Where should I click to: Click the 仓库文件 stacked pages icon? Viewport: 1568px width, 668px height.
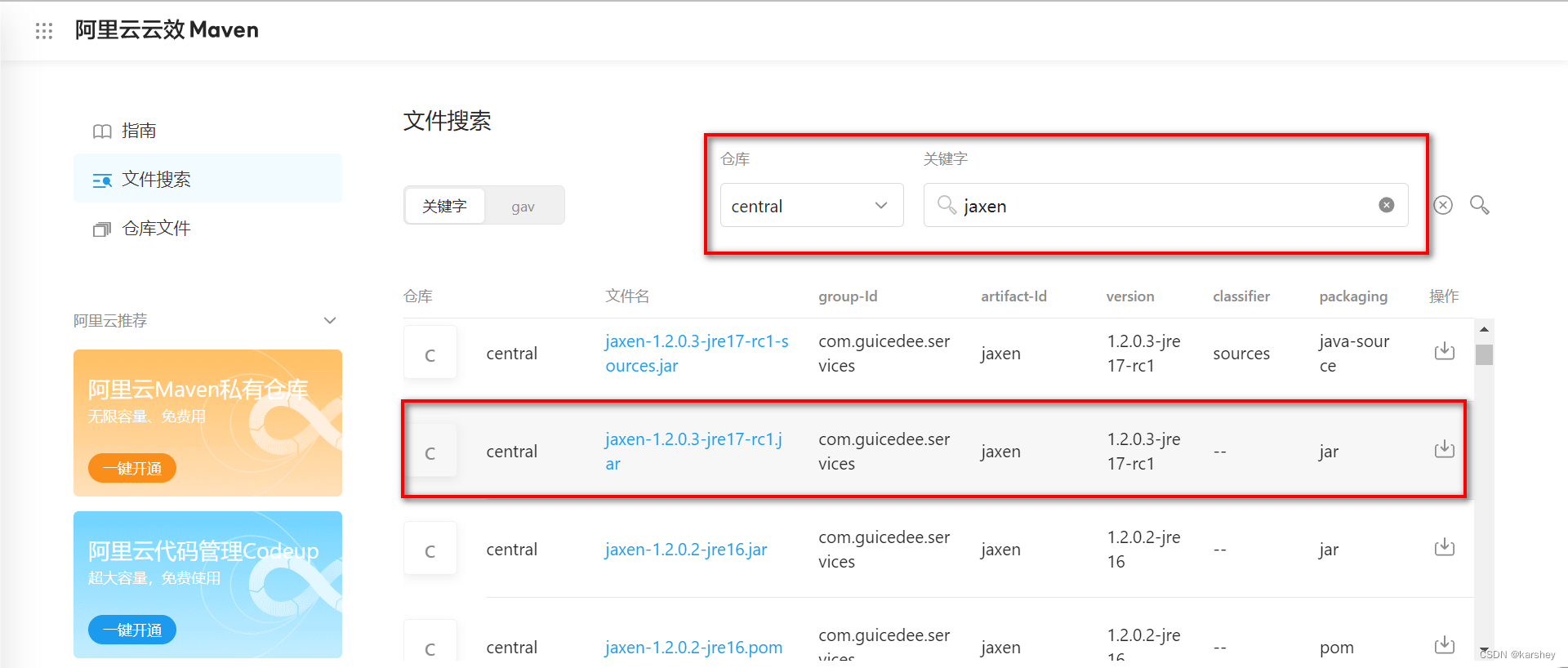[102, 229]
